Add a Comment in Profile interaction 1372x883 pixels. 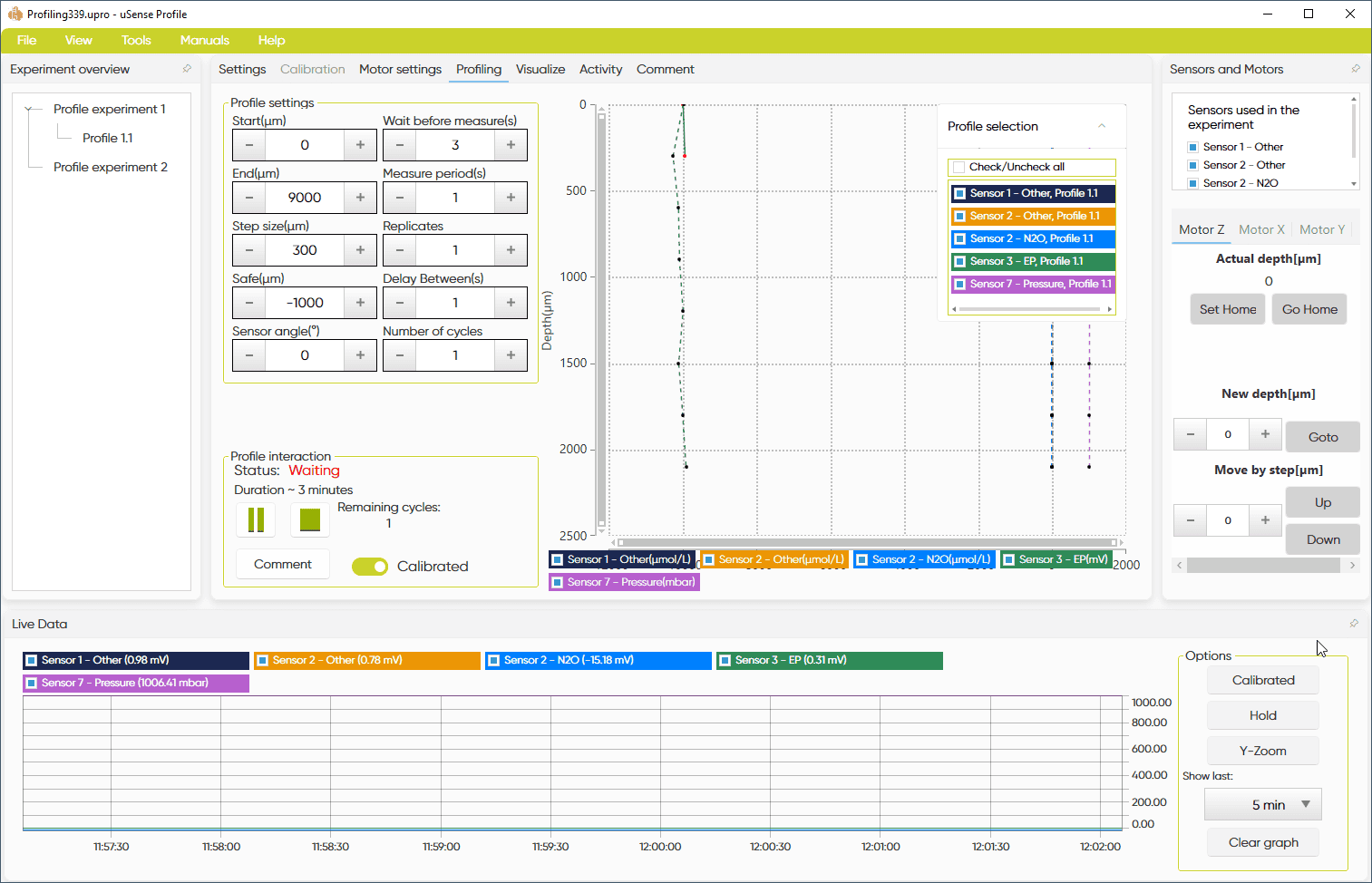pos(283,564)
